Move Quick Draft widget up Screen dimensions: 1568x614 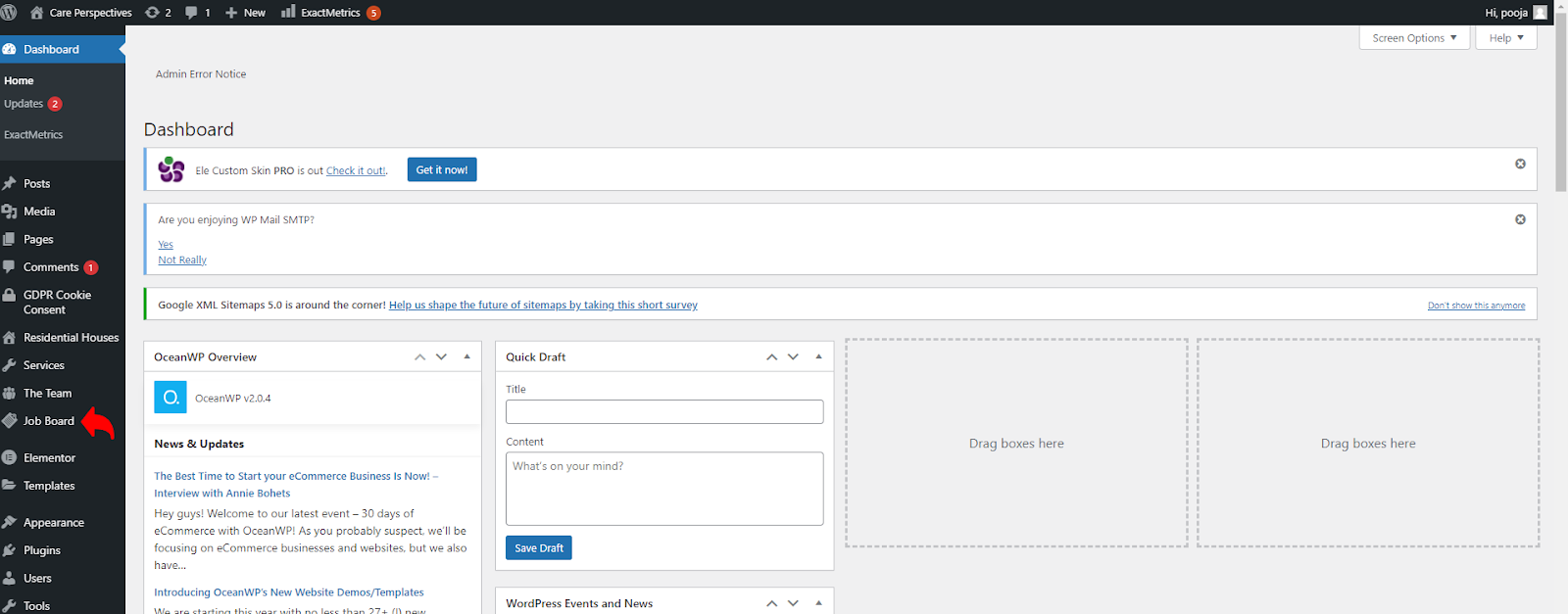pyautogui.click(x=771, y=356)
